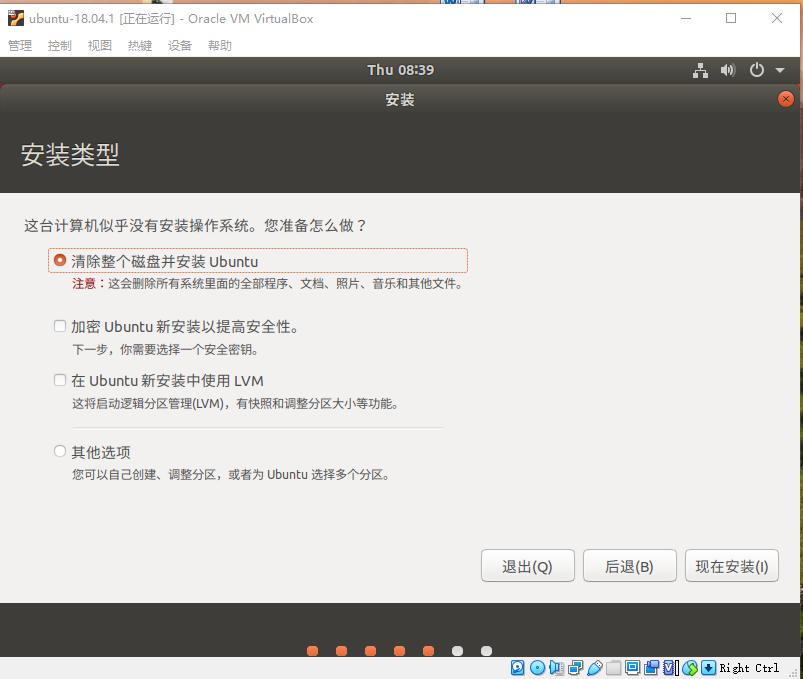Click the 现在安装(I) button
This screenshot has height=679, width=803.
[x=732, y=566]
